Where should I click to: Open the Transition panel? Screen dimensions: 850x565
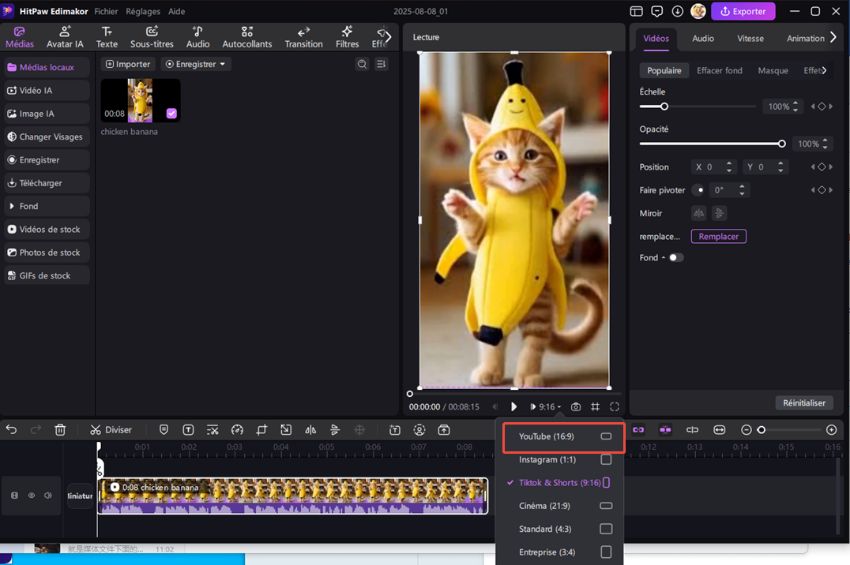(x=304, y=37)
